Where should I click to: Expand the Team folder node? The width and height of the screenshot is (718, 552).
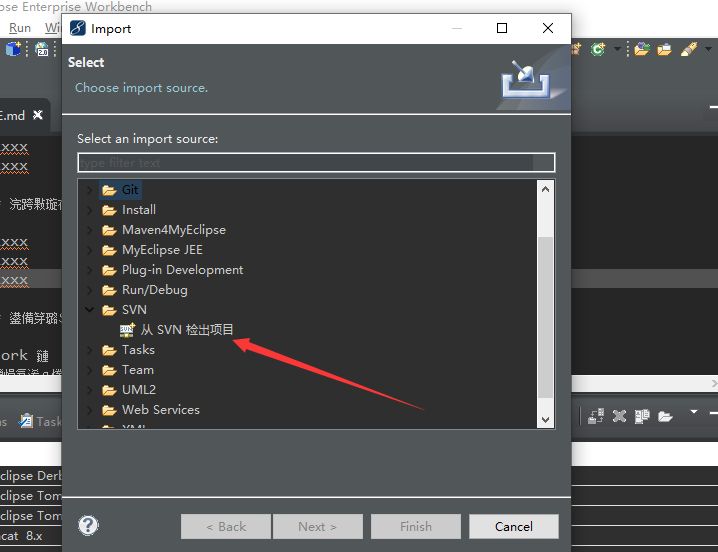[90, 370]
